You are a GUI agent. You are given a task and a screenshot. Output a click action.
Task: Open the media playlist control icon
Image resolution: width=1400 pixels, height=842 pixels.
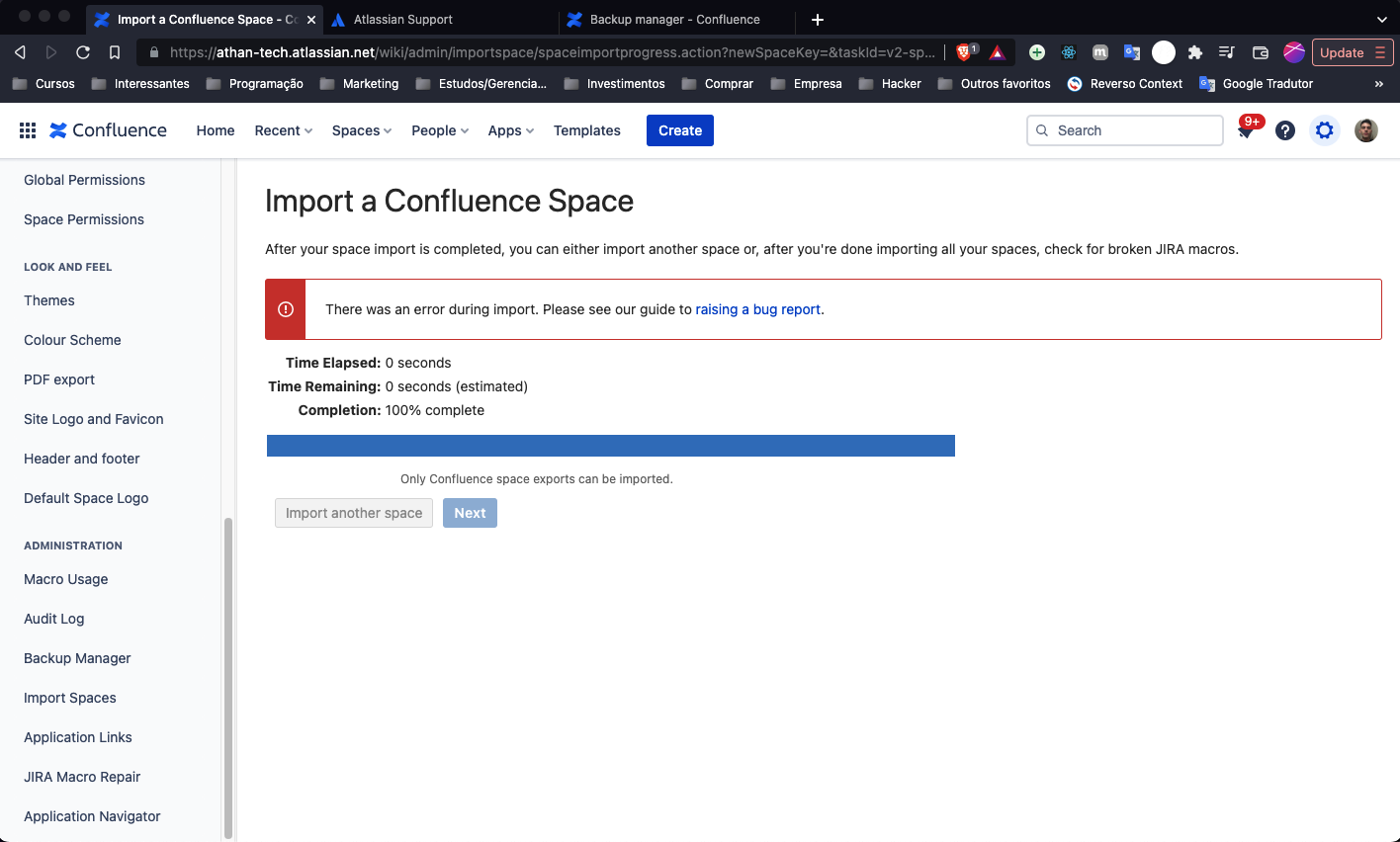(1227, 52)
